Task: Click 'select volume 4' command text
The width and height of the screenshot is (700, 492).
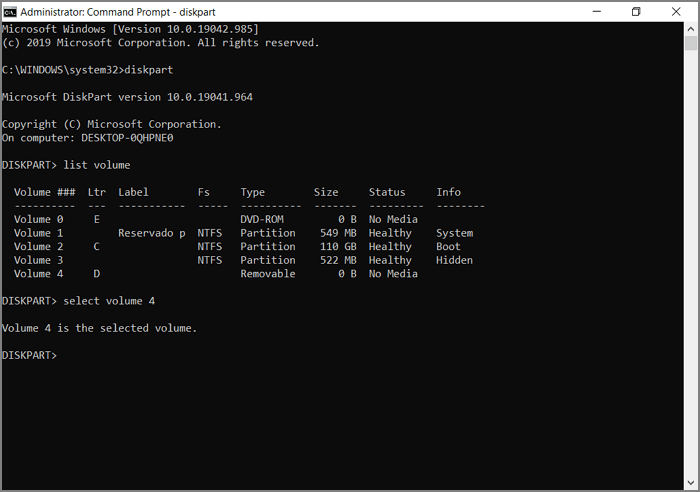Action: click(109, 301)
